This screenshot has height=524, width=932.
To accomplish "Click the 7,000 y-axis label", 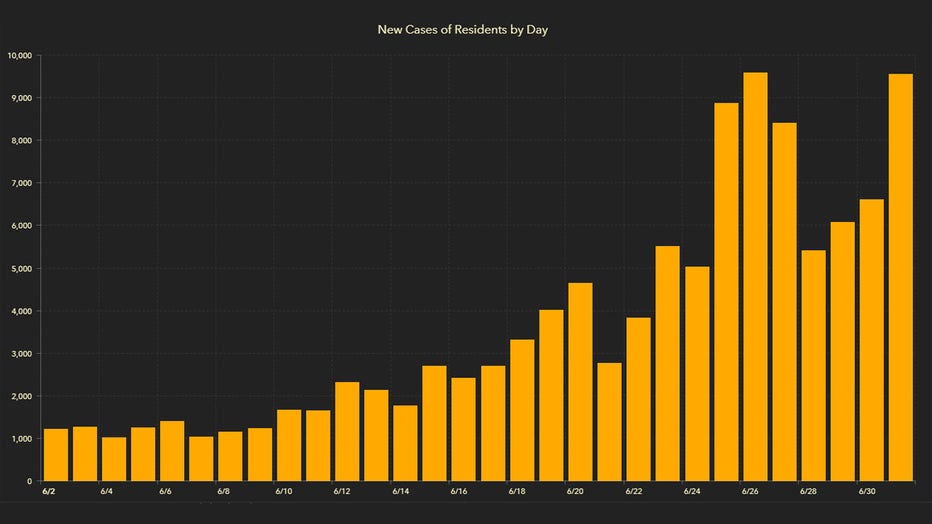I will (x=21, y=184).
